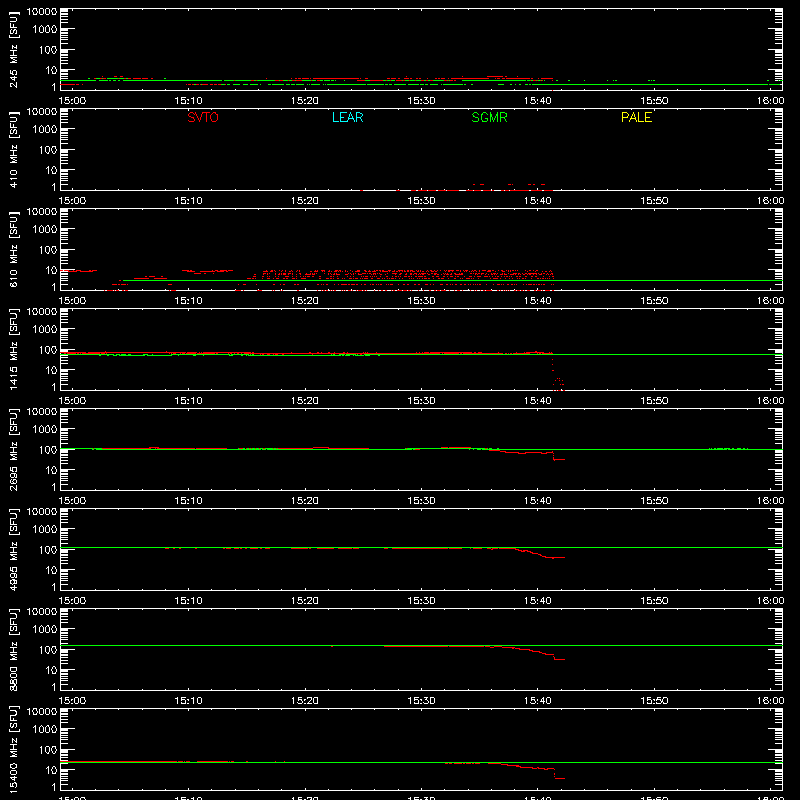Click the 16:00 label under the 4995 MHz plot
800x800 pixels.
coord(770,601)
